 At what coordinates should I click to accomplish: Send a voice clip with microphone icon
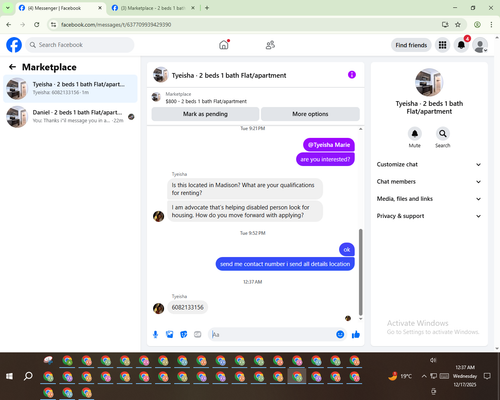click(x=155, y=334)
